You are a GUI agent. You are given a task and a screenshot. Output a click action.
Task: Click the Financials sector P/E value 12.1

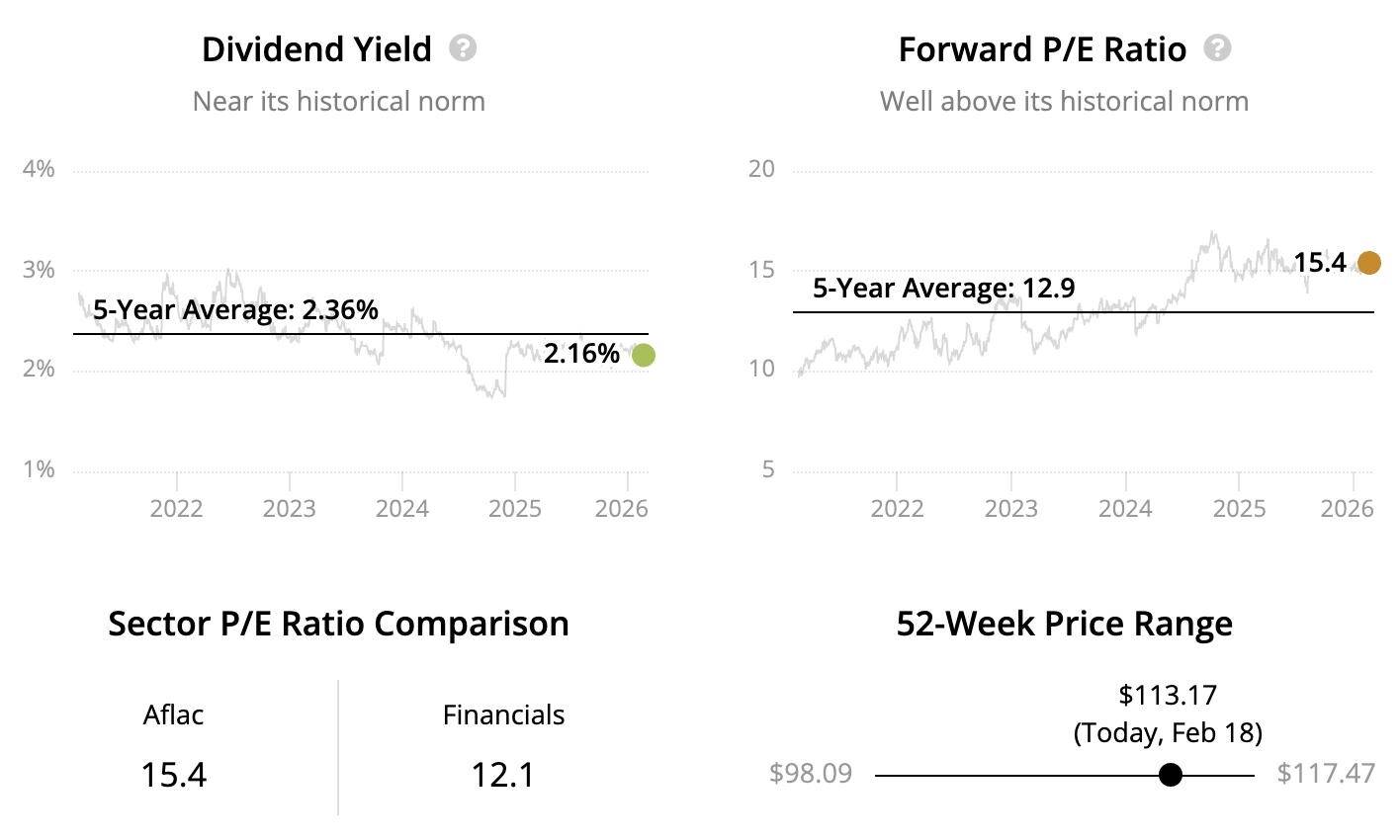[503, 774]
